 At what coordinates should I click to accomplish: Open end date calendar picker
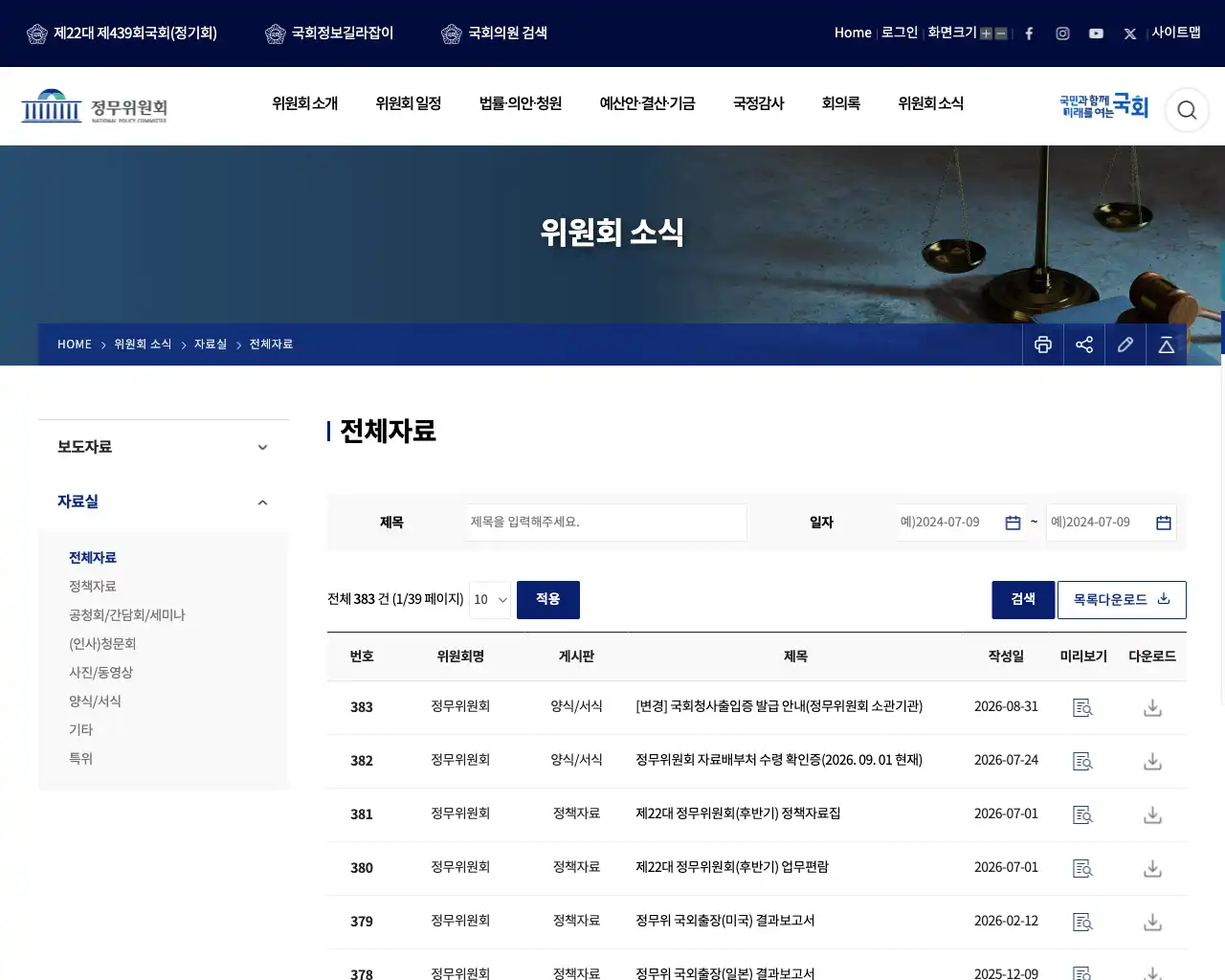[x=1164, y=523]
